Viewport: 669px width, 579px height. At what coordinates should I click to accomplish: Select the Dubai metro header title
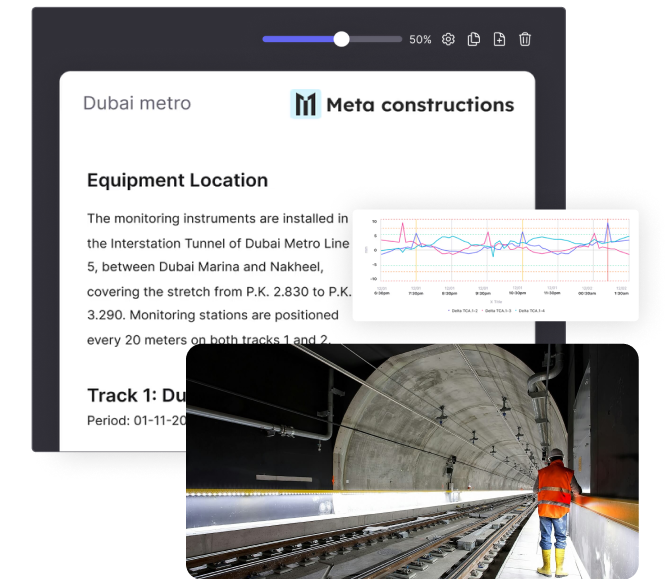(x=136, y=103)
